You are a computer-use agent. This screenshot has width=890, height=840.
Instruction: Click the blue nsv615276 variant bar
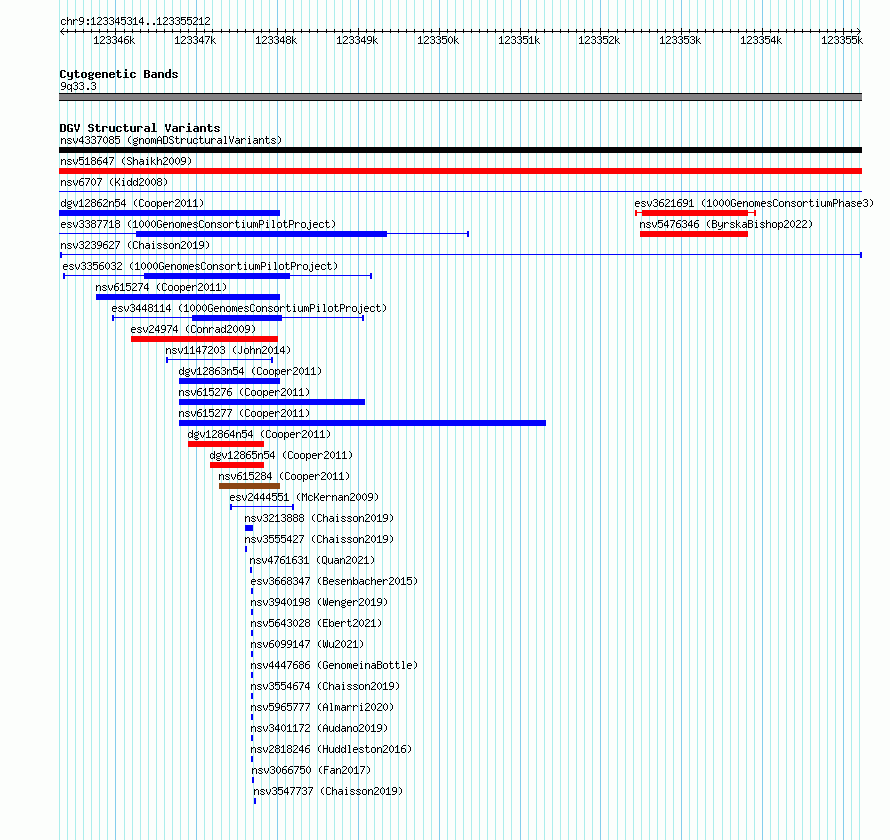pos(272,402)
